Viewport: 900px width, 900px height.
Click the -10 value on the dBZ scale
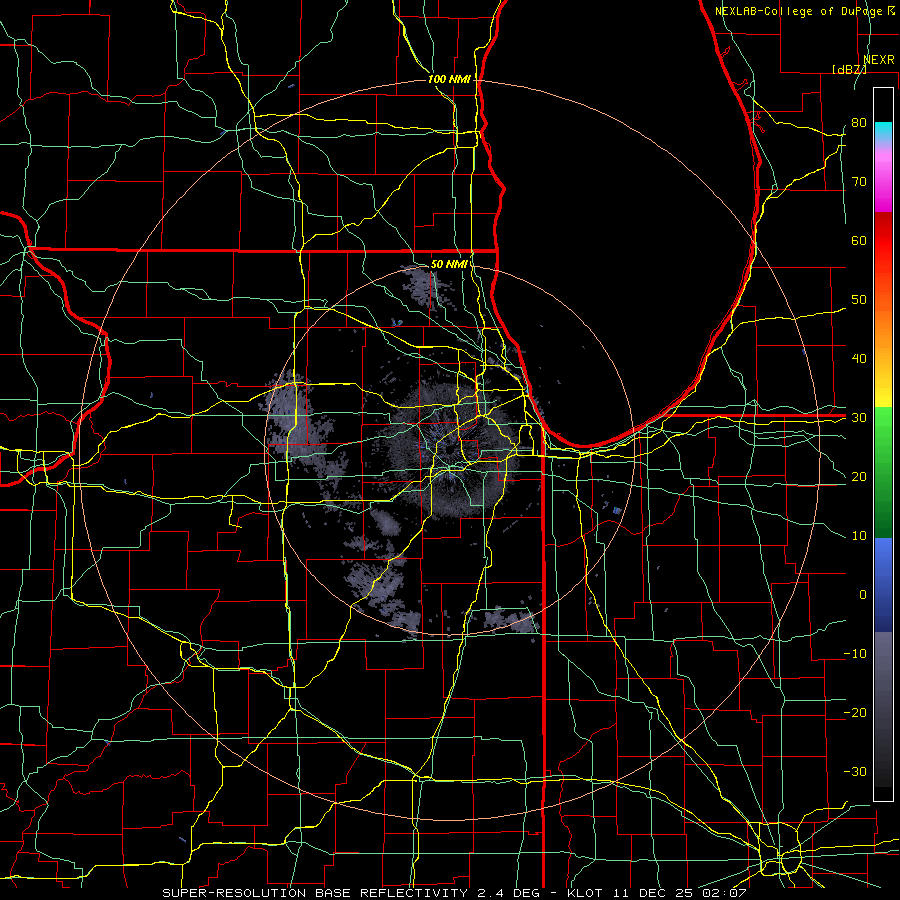[855, 654]
